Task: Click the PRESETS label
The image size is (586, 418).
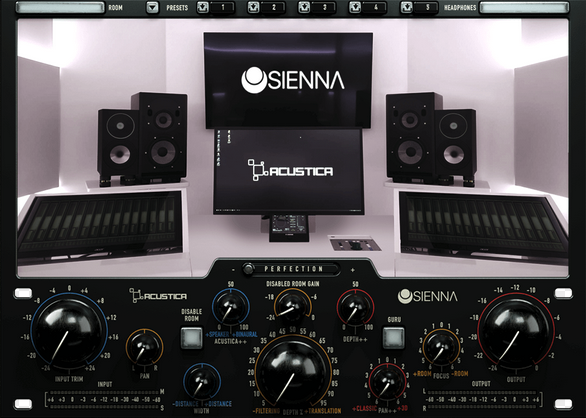Action: point(177,7)
